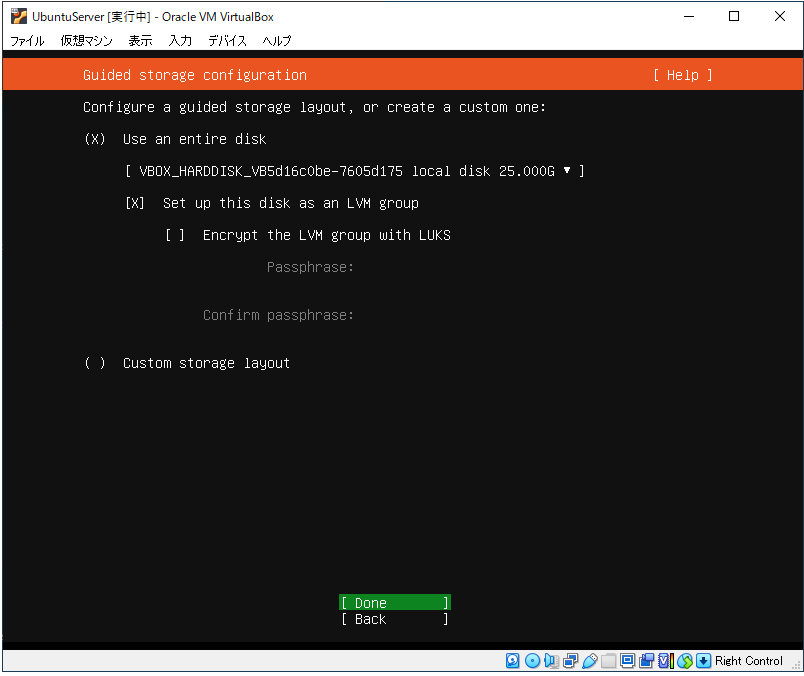Open the デバイス menu
This screenshot has width=804, height=676.
pos(227,41)
